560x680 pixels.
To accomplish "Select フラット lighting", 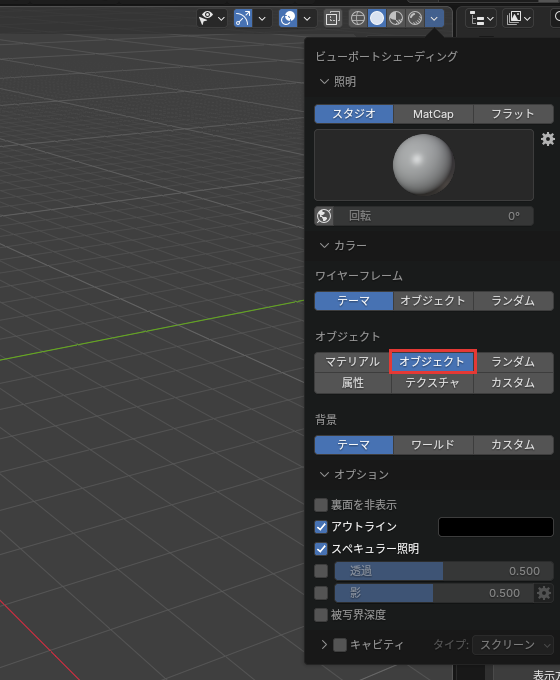I will 513,114.
